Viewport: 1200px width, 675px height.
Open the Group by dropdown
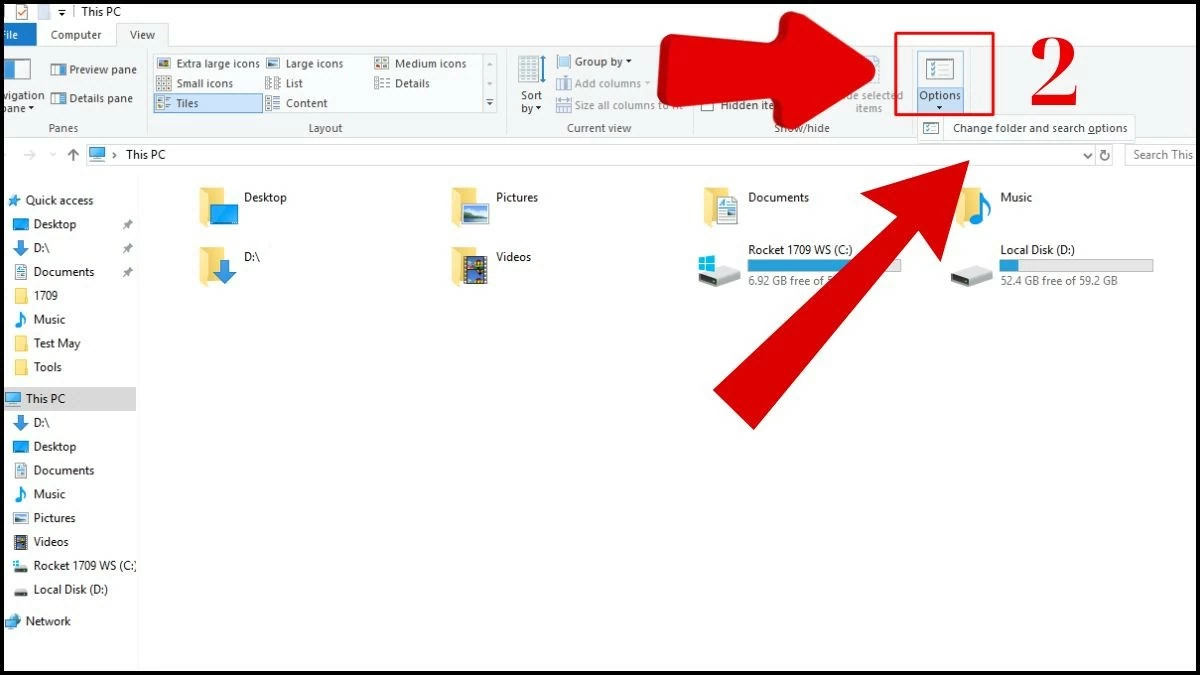coord(601,61)
